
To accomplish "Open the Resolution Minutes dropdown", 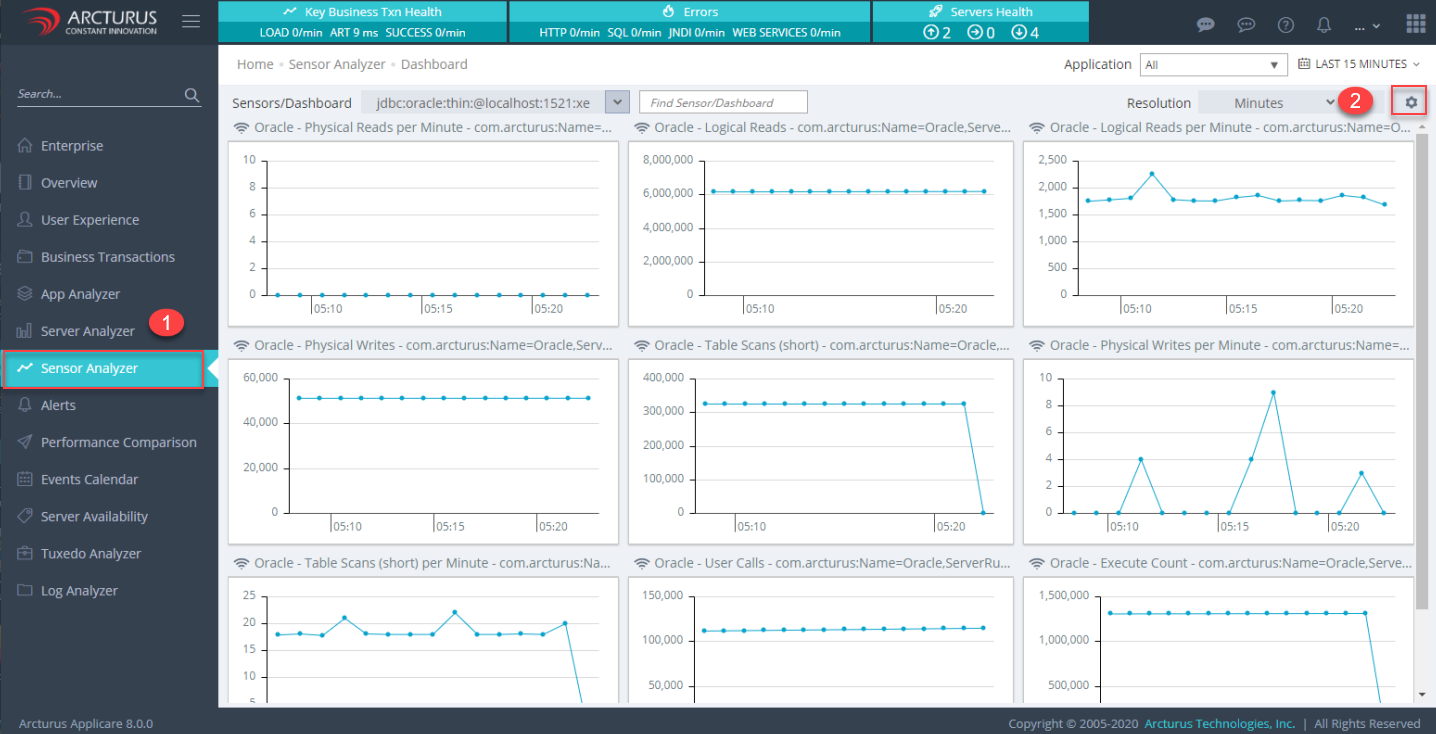I will tap(1269, 103).
